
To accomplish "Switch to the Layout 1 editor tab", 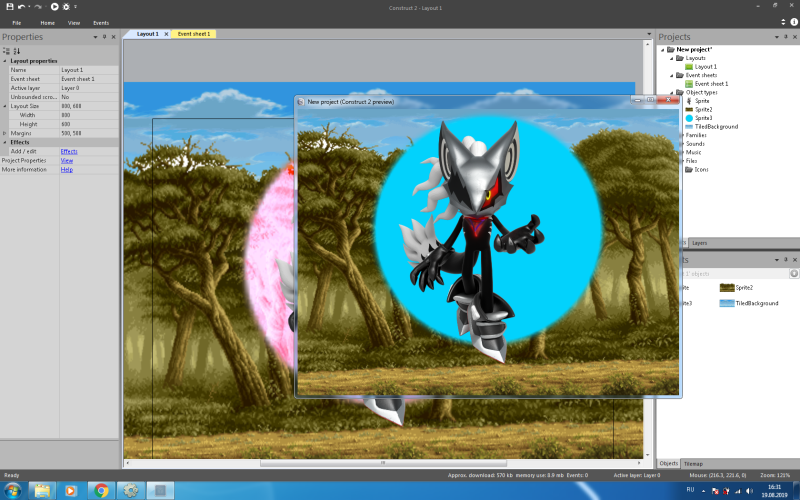I will 147,34.
